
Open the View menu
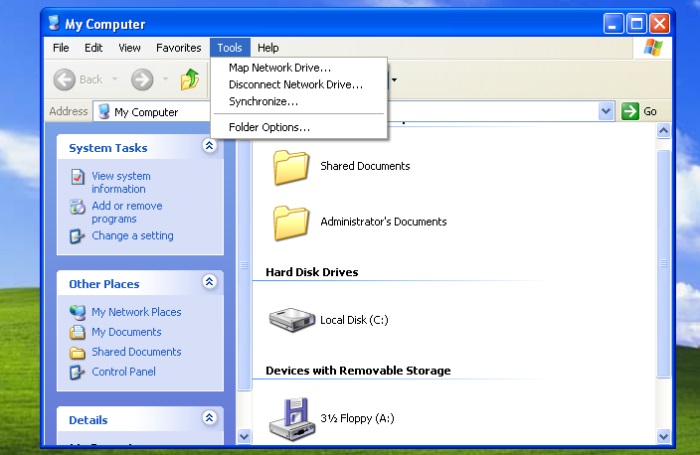(x=129, y=48)
